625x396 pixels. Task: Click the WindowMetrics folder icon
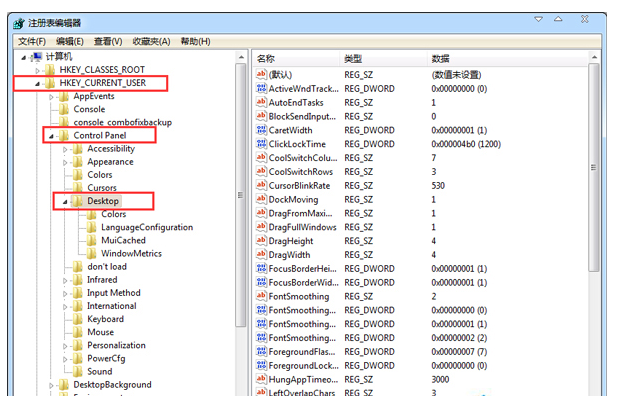[x=92, y=253]
